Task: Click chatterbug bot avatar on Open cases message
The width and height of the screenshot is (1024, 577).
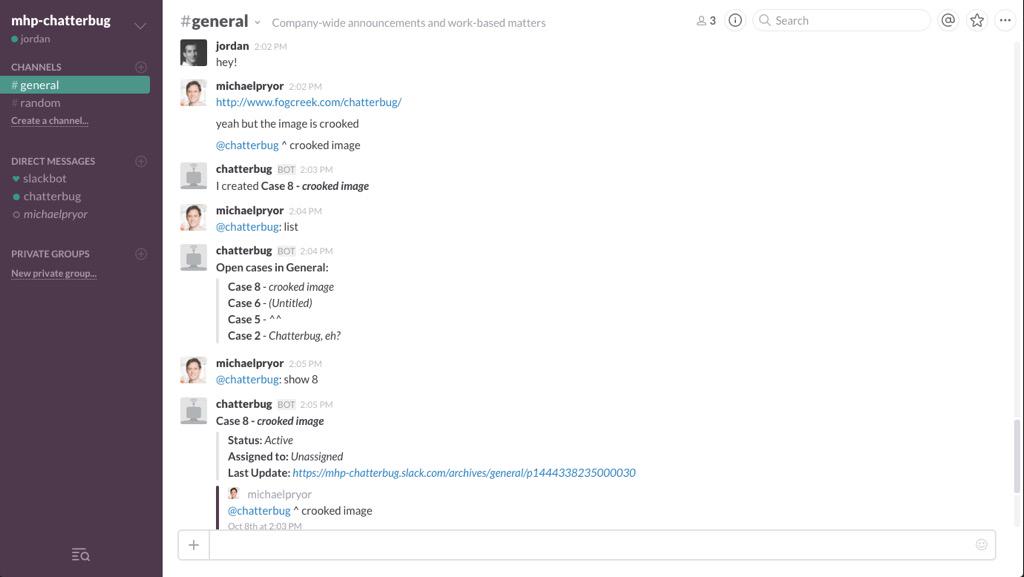Action: pyautogui.click(x=193, y=258)
